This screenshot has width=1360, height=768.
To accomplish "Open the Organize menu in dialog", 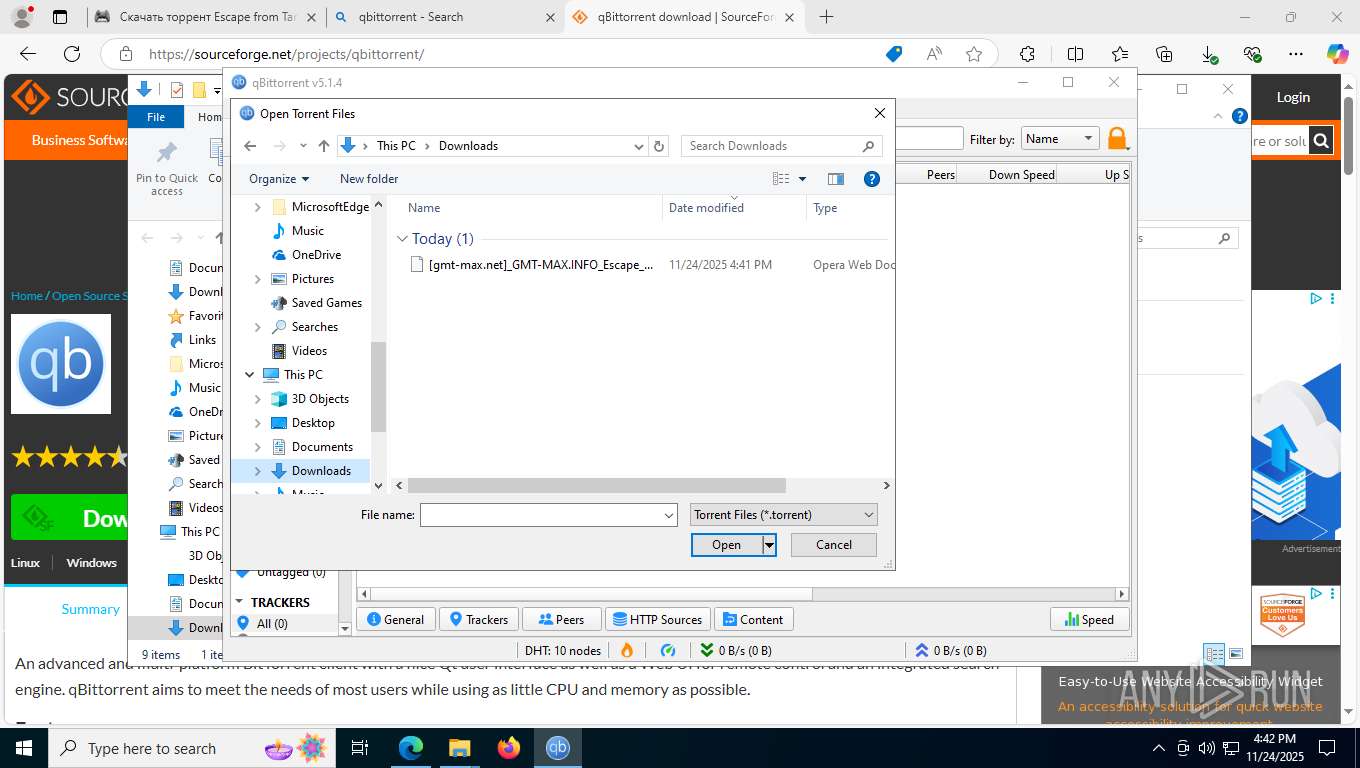I will (279, 179).
